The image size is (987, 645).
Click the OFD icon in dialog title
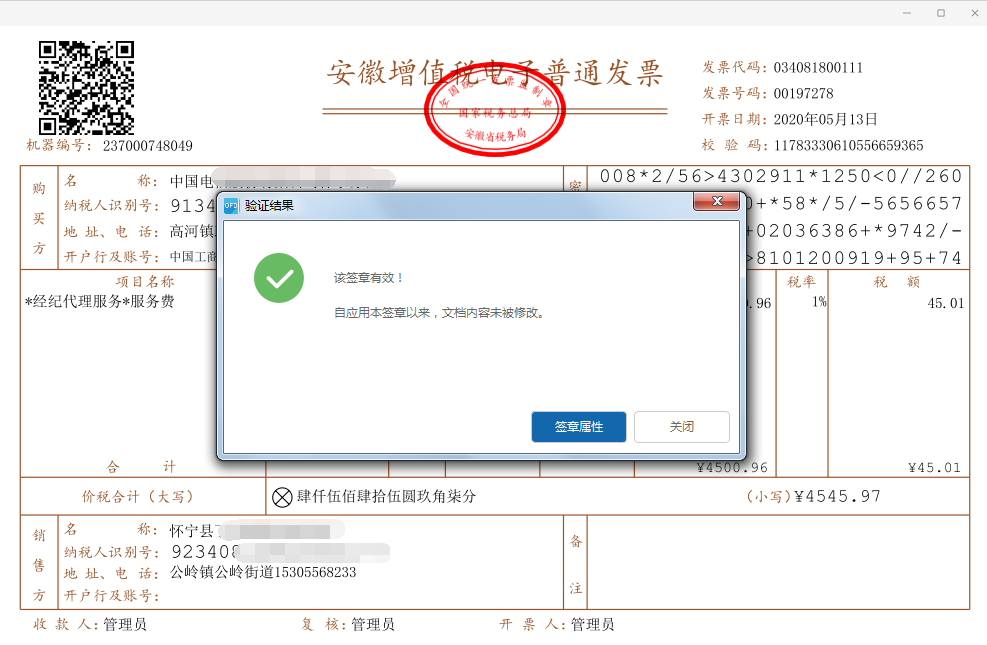pyautogui.click(x=232, y=205)
